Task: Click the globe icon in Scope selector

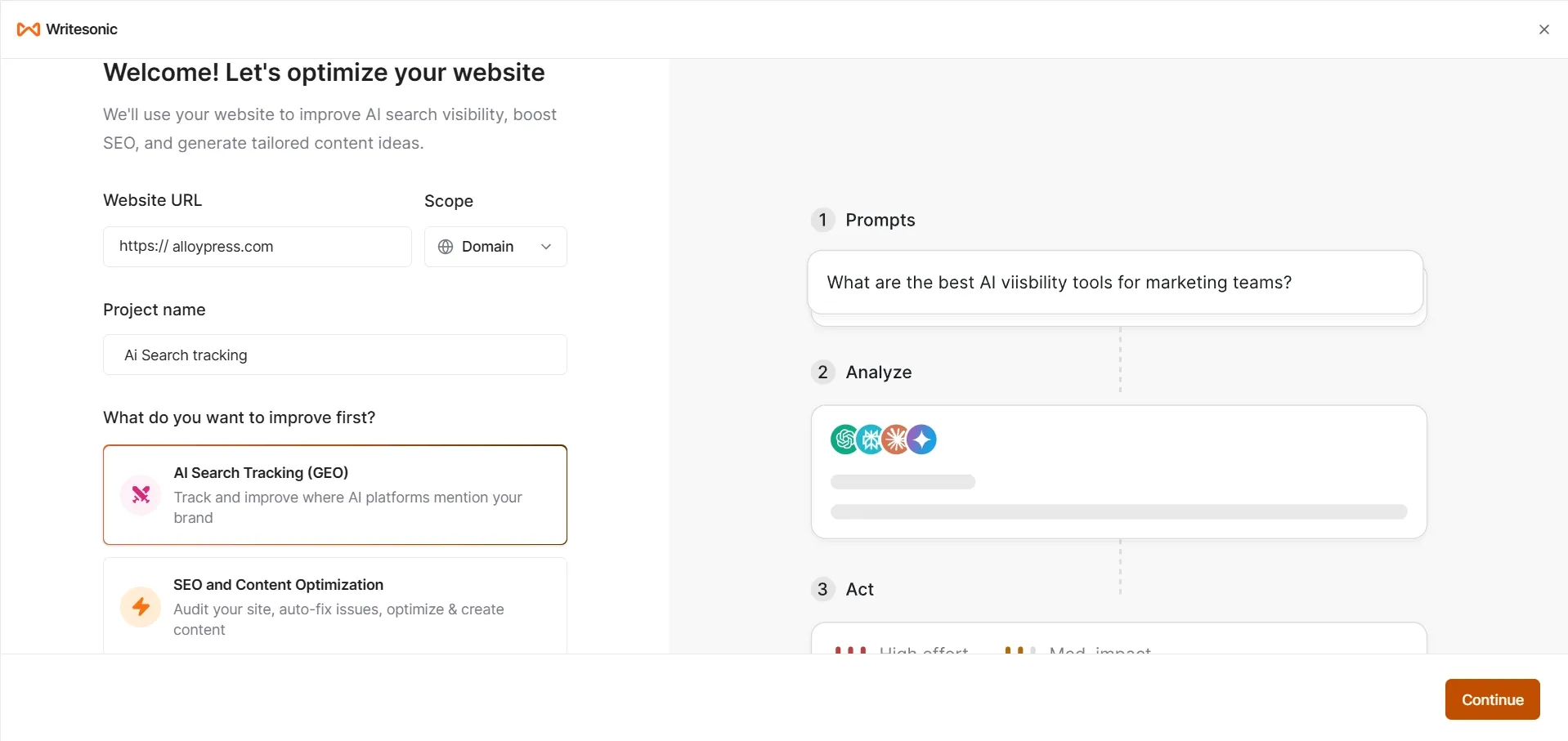Action: click(x=446, y=247)
